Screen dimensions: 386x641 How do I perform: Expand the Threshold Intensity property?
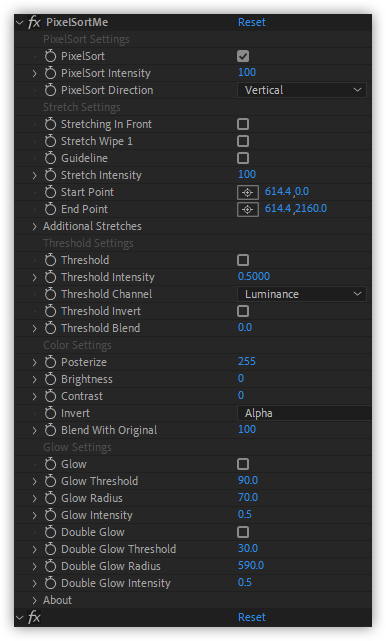[x=35, y=278]
